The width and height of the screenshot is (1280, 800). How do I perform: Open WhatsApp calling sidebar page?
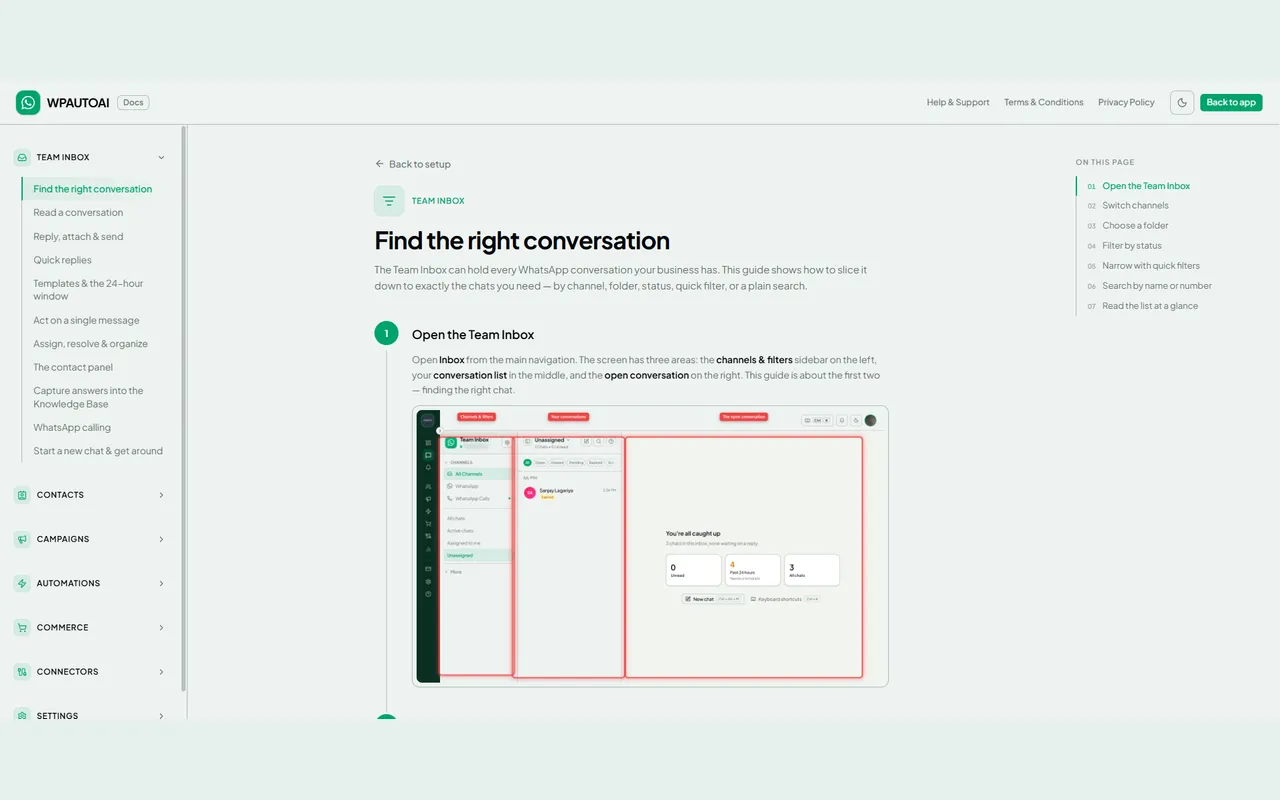(72, 427)
